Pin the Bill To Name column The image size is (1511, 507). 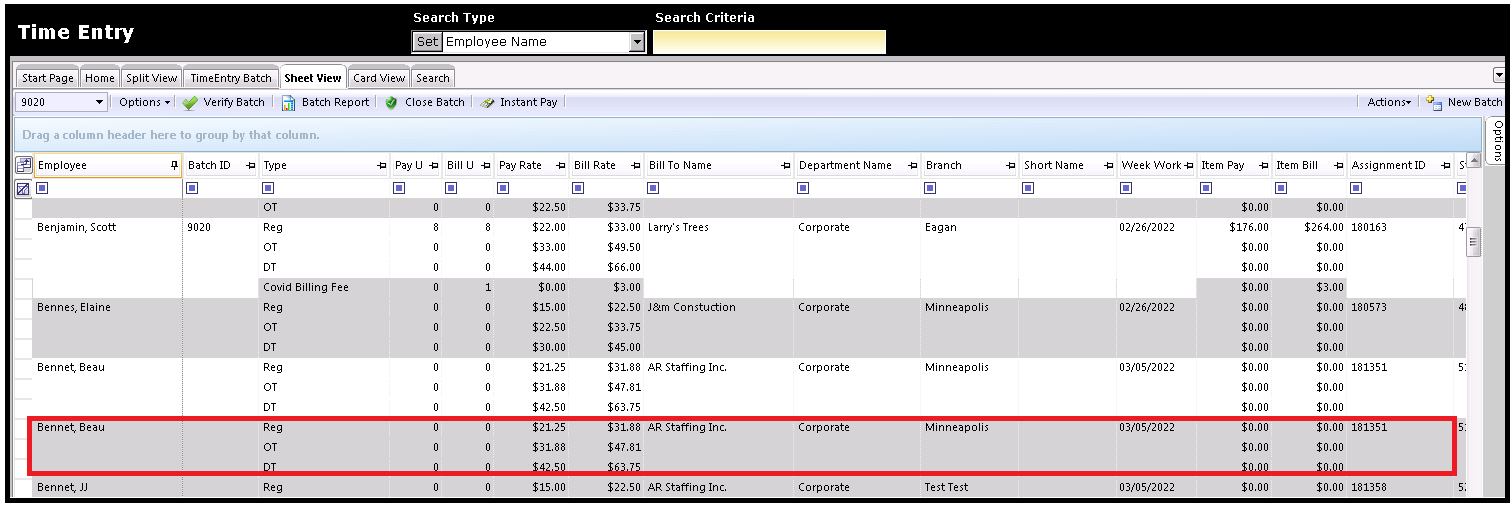coord(785,166)
